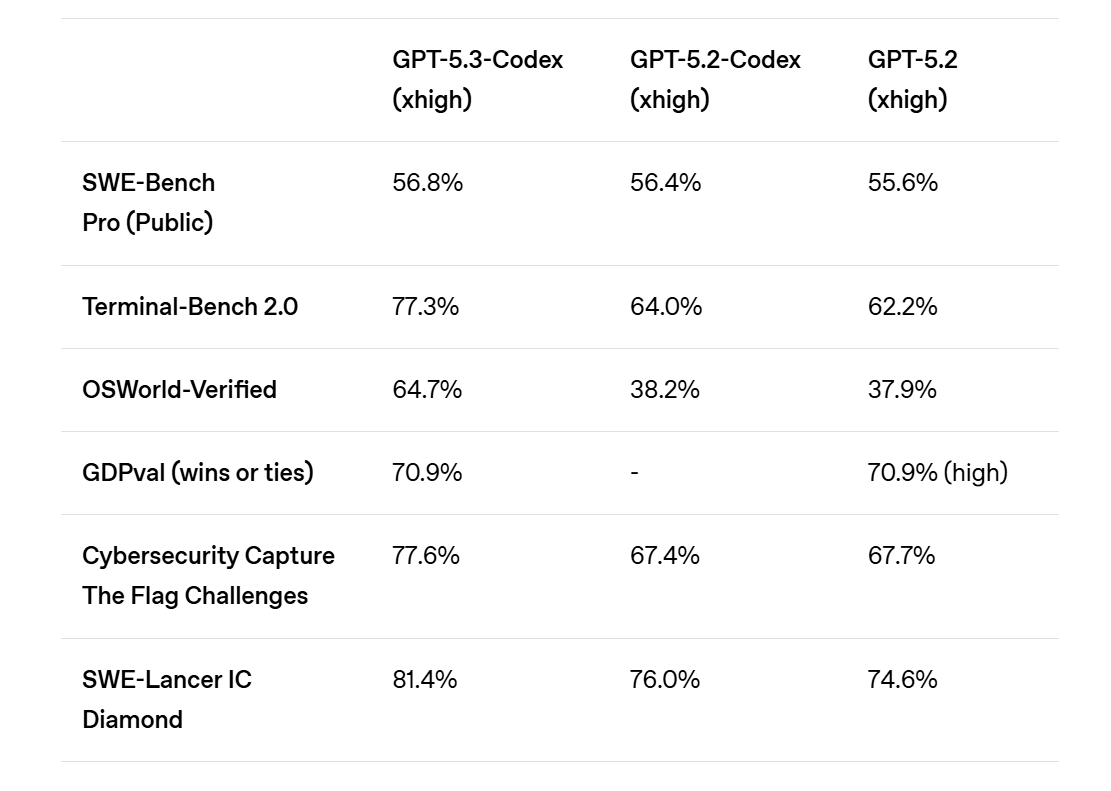Image resolution: width=1111 pixels, height=791 pixels.
Task: Select the Terminal-Bench 2.0 row label
Action: pyautogui.click(x=190, y=307)
